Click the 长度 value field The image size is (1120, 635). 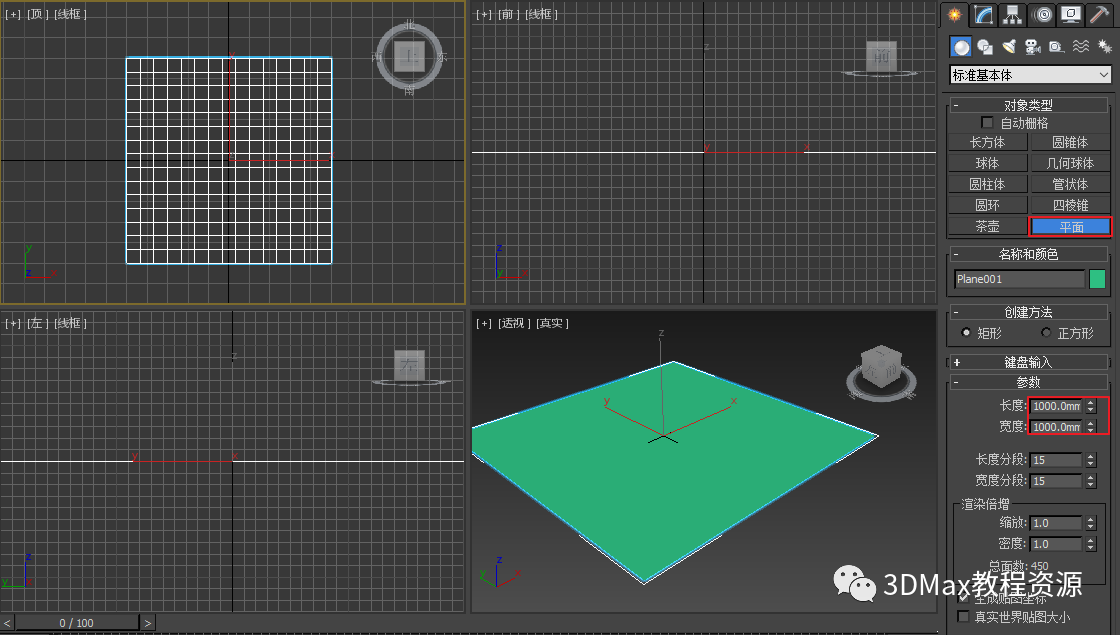tap(1056, 406)
